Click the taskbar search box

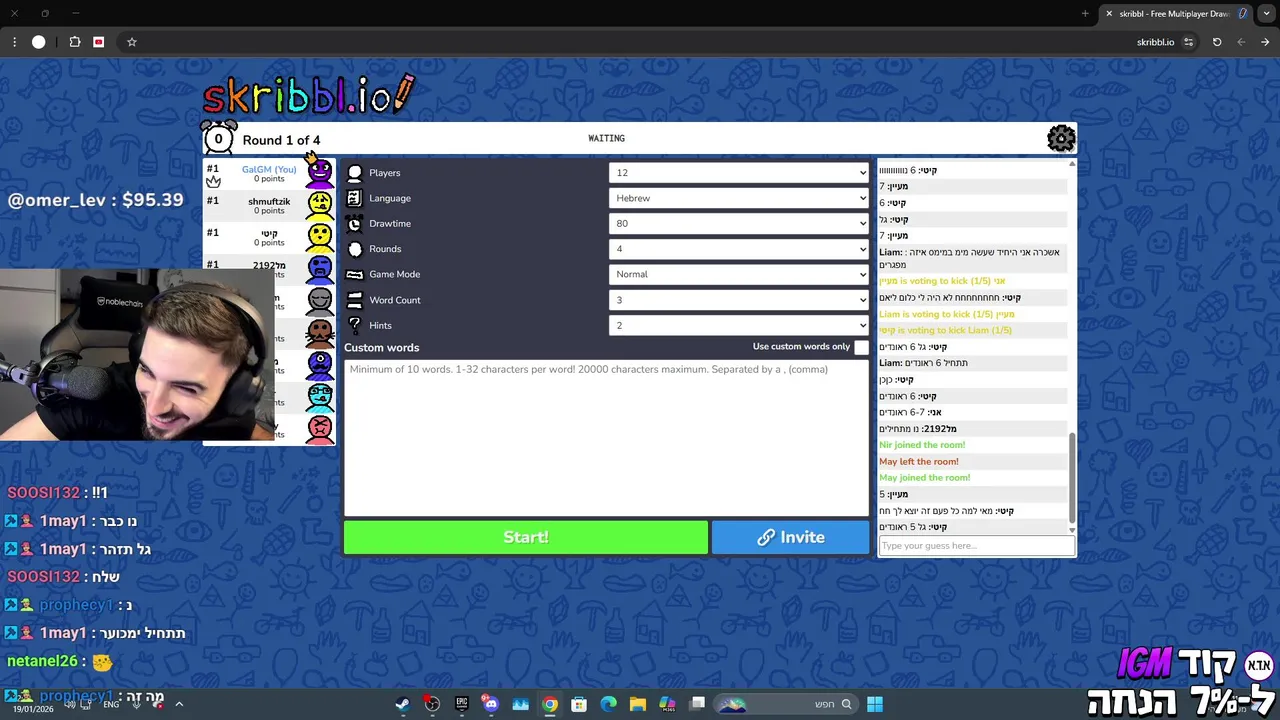(x=788, y=704)
